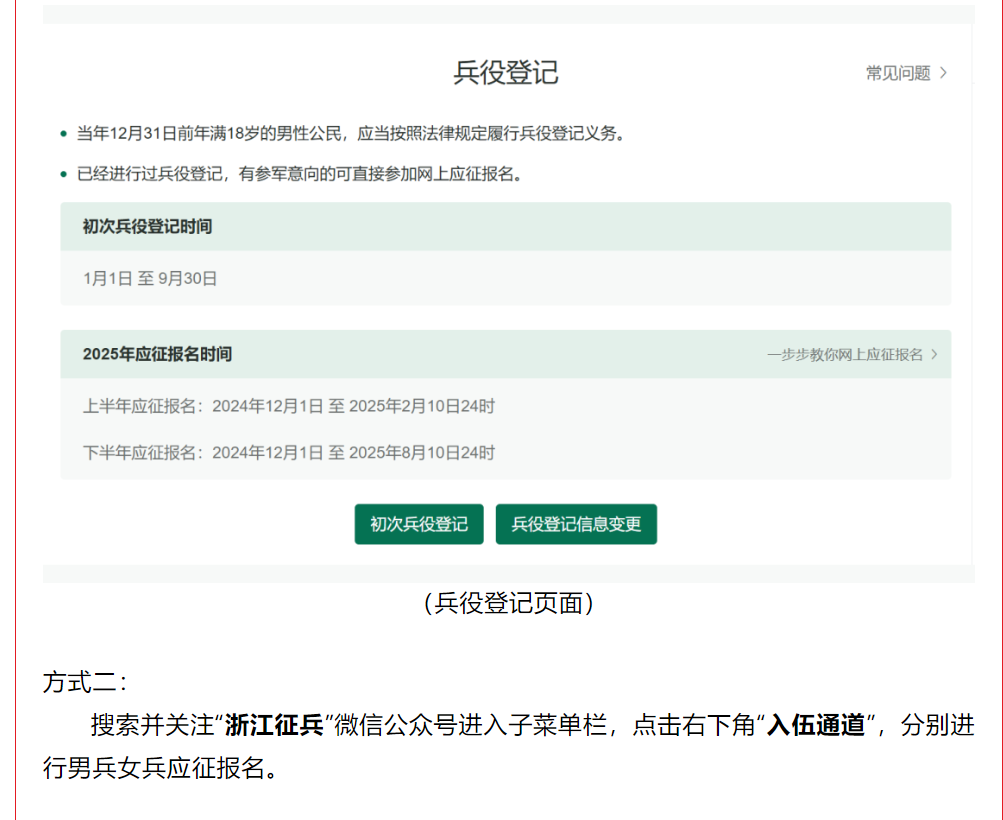Open 一步步教你网上应征报名 guide link
The width and height of the screenshot is (1003, 820).
845,354
